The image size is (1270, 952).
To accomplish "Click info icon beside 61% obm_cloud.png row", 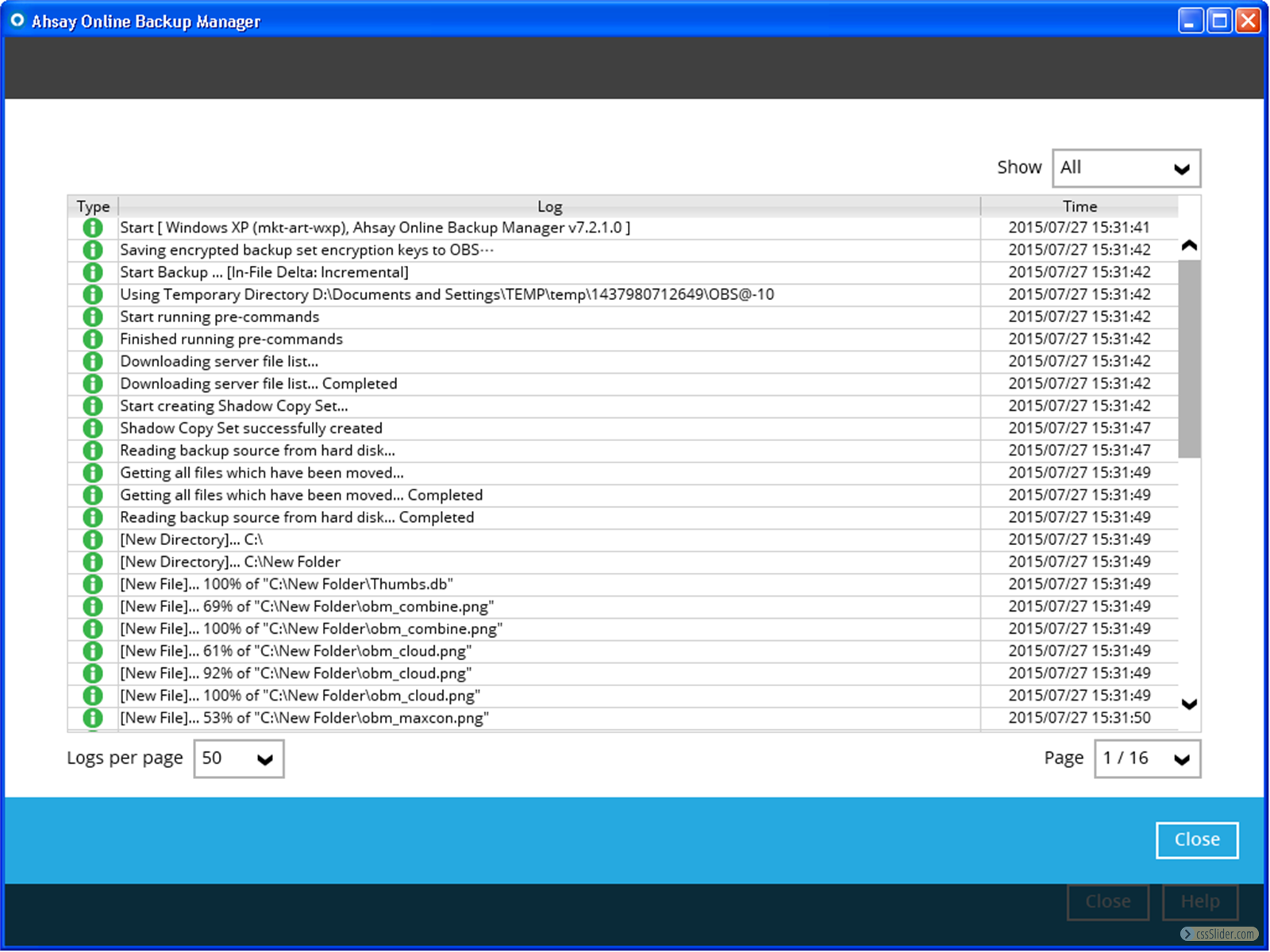I will click(x=93, y=651).
